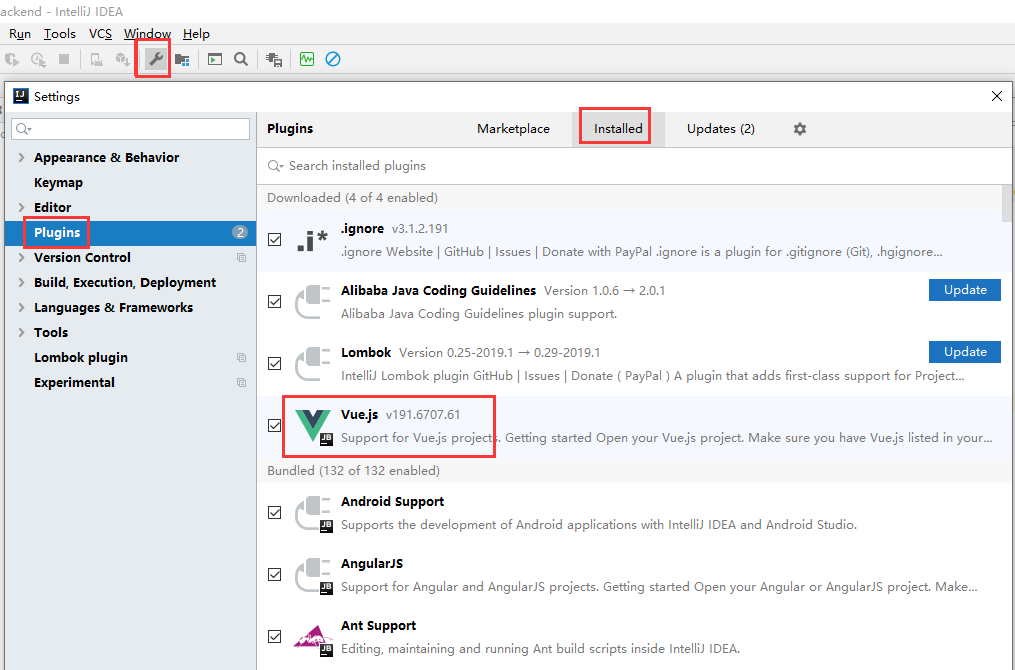Click the Vue.js plugin name
This screenshot has height=670, width=1015.
point(359,415)
